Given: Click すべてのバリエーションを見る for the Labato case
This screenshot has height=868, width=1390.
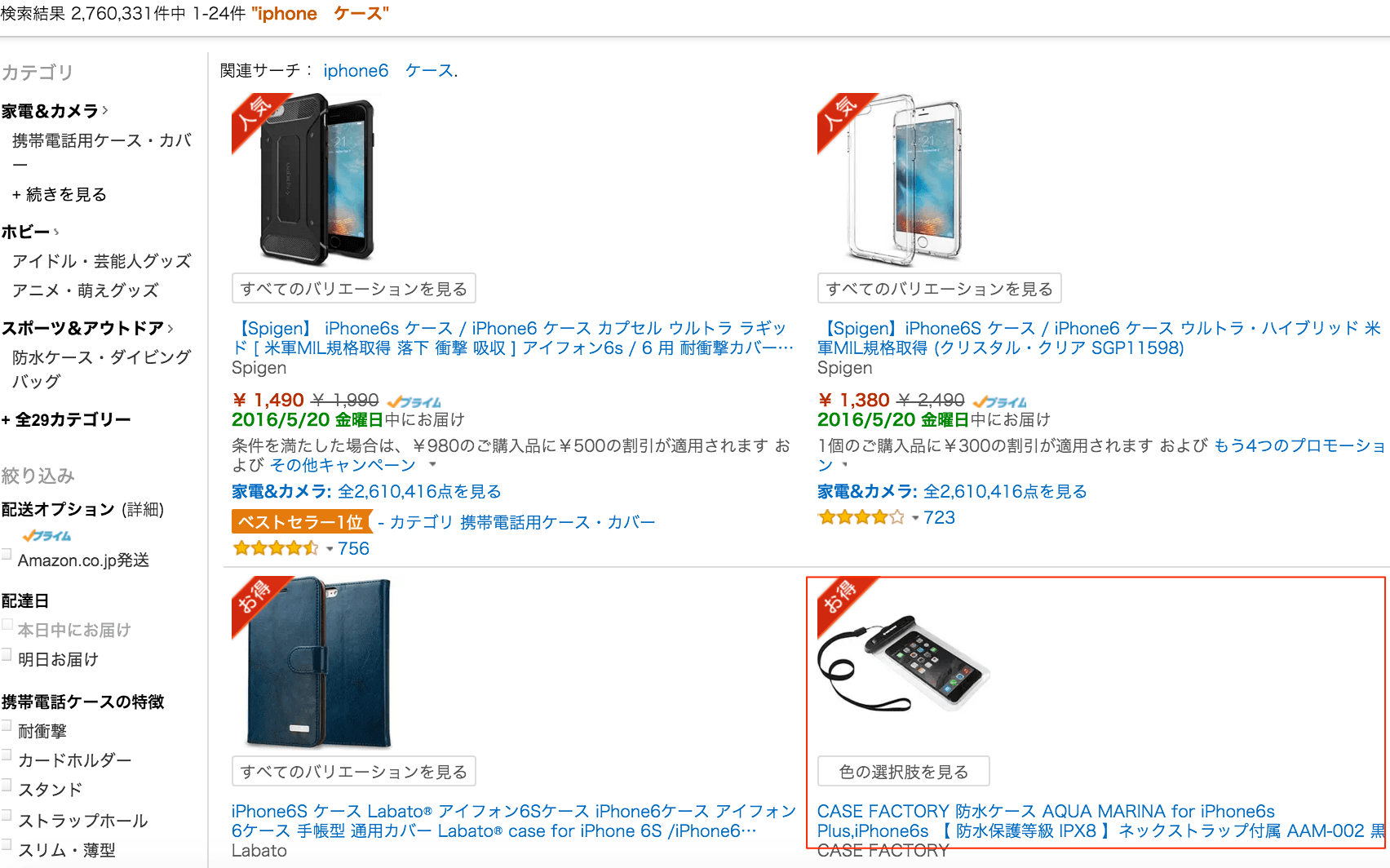Looking at the screenshot, I should coord(353,772).
